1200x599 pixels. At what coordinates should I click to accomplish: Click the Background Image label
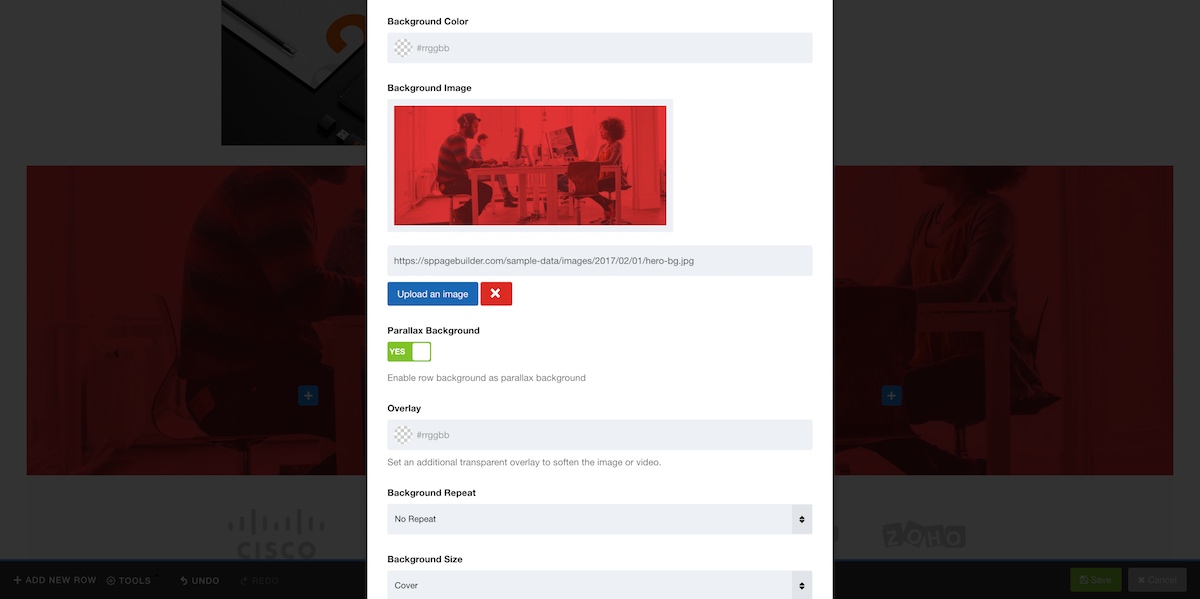coord(430,88)
